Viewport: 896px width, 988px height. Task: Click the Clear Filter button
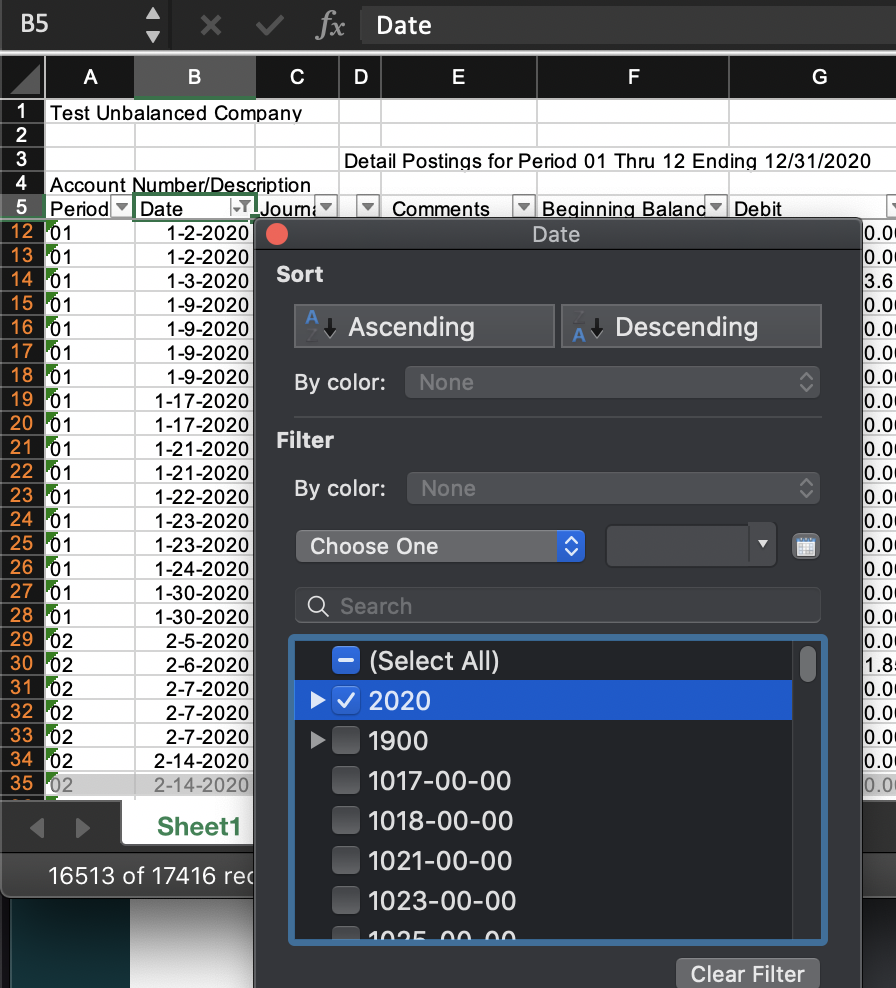point(747,974)
